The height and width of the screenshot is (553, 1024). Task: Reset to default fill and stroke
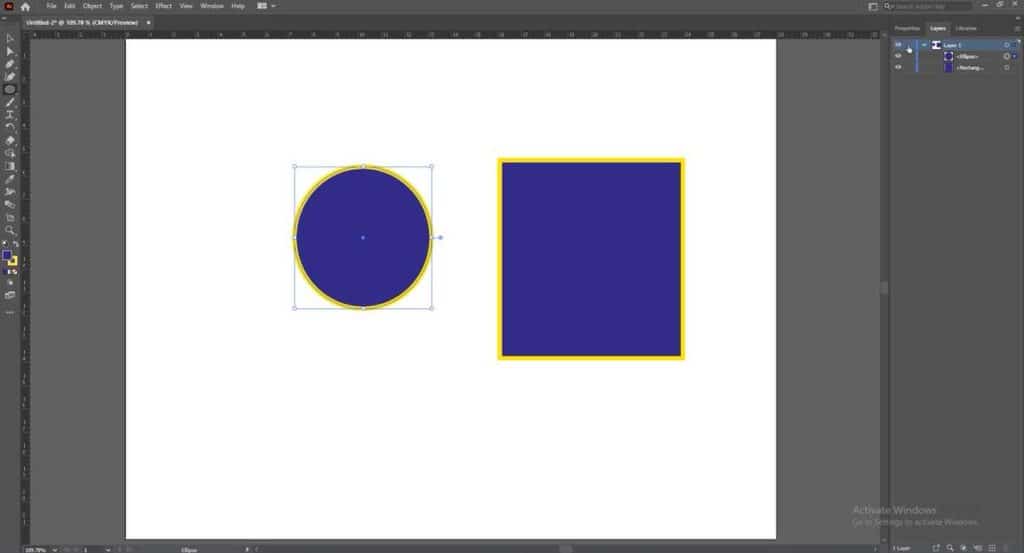click(x=5, y=243)
